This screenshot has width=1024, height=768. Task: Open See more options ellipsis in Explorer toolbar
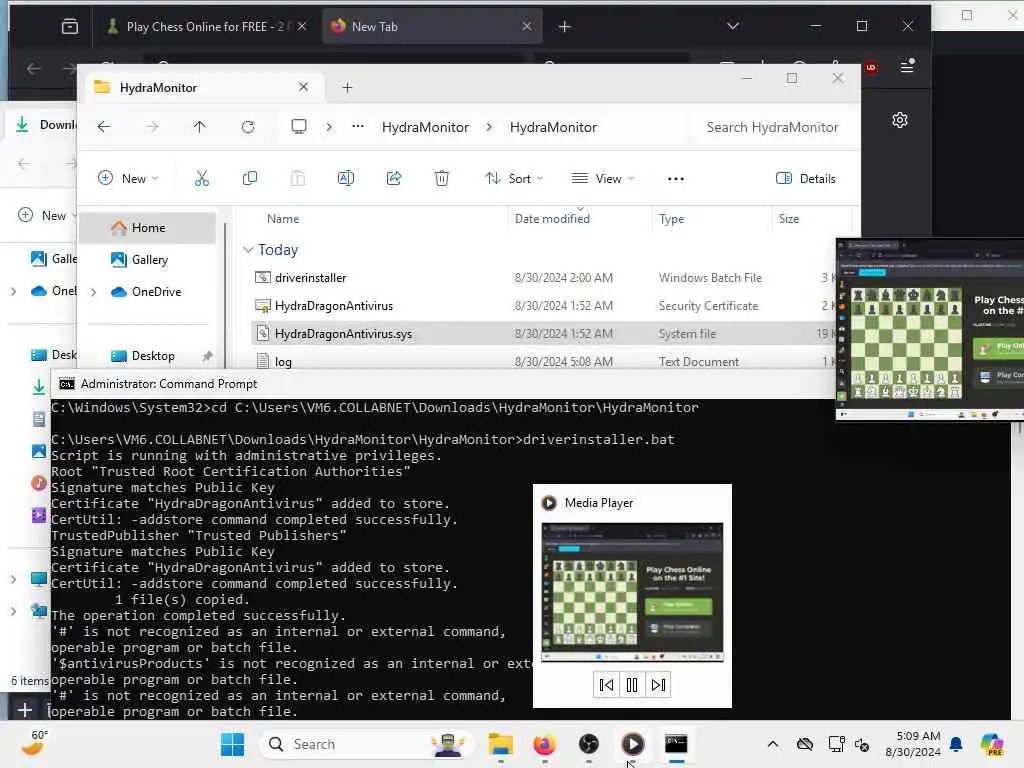pos(676,178)
